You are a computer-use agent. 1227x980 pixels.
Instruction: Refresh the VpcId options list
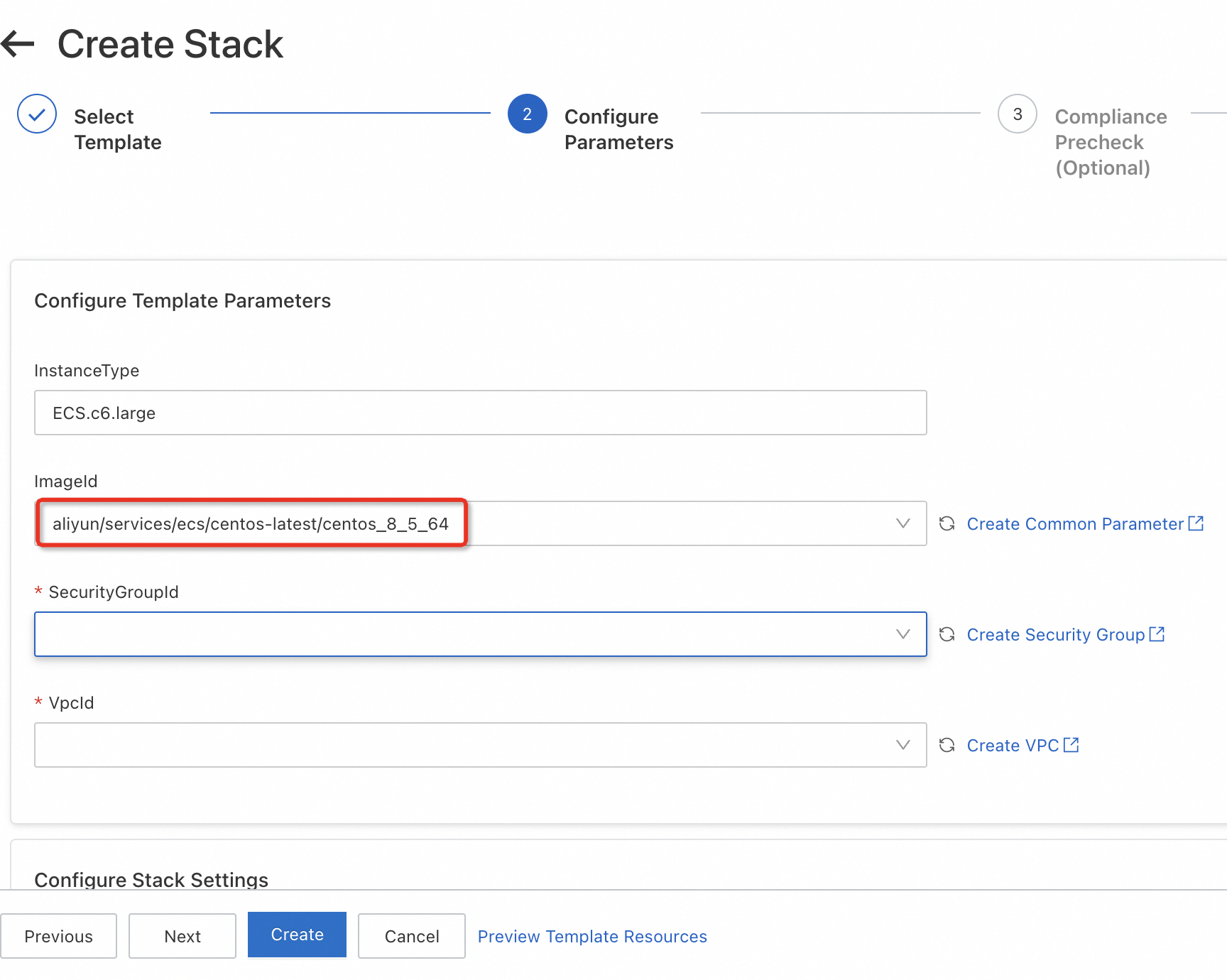coord(947,745)
